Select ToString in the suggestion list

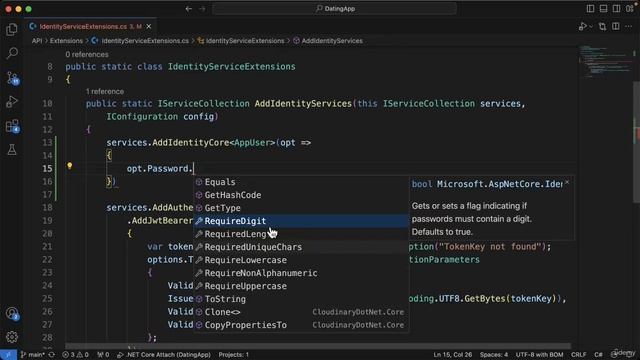(x=301, y=299)
